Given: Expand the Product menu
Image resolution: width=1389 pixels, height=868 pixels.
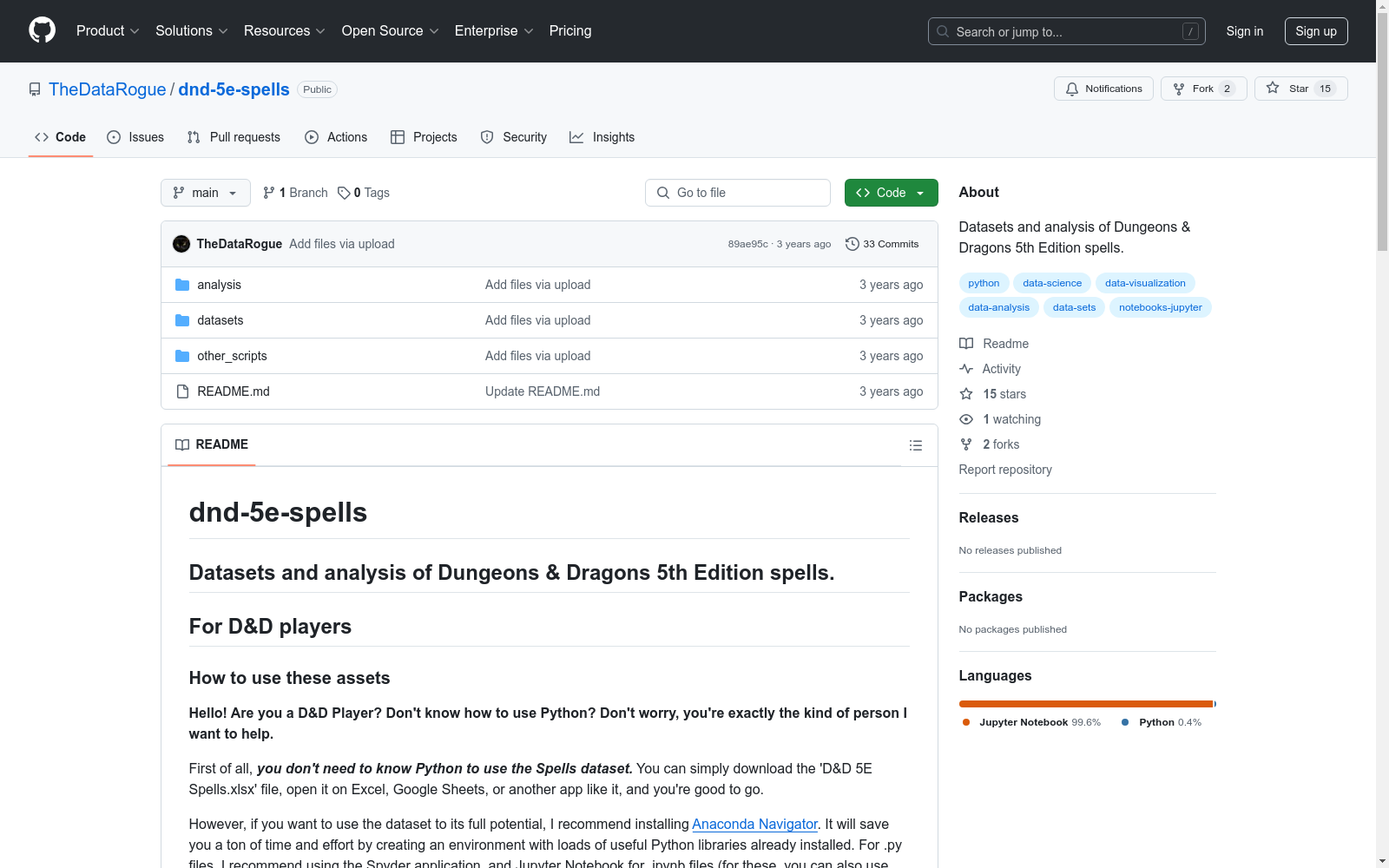Looking at the screenshot, I should [108, 31].
